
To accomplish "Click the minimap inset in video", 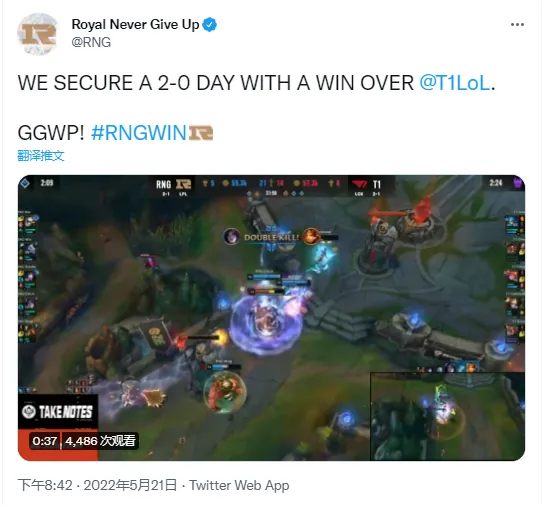I will (x=447, y=416).
